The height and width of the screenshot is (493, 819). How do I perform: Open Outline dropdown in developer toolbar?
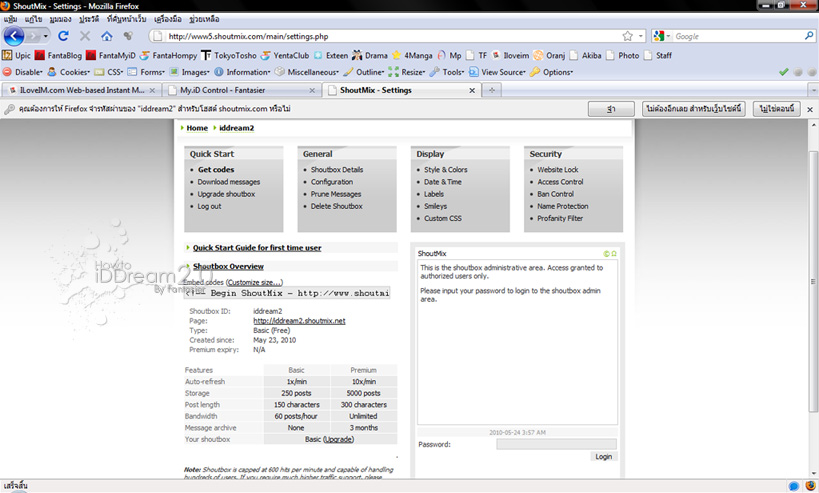364,72
